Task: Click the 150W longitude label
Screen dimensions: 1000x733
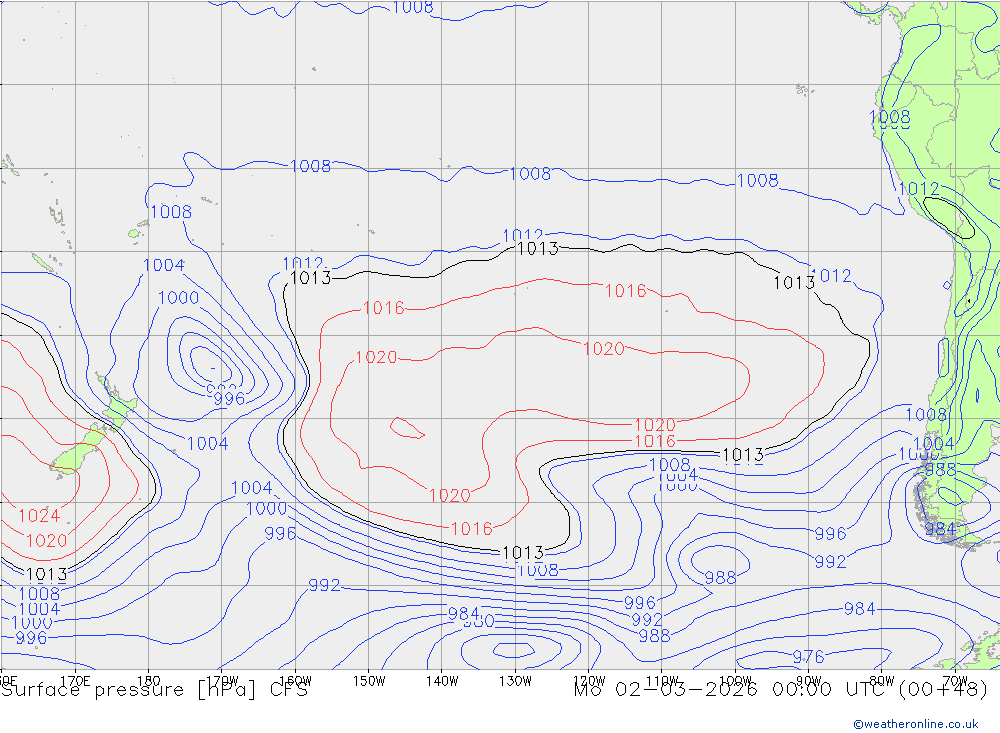Action: pyautogui.click(x=369, y=681)
